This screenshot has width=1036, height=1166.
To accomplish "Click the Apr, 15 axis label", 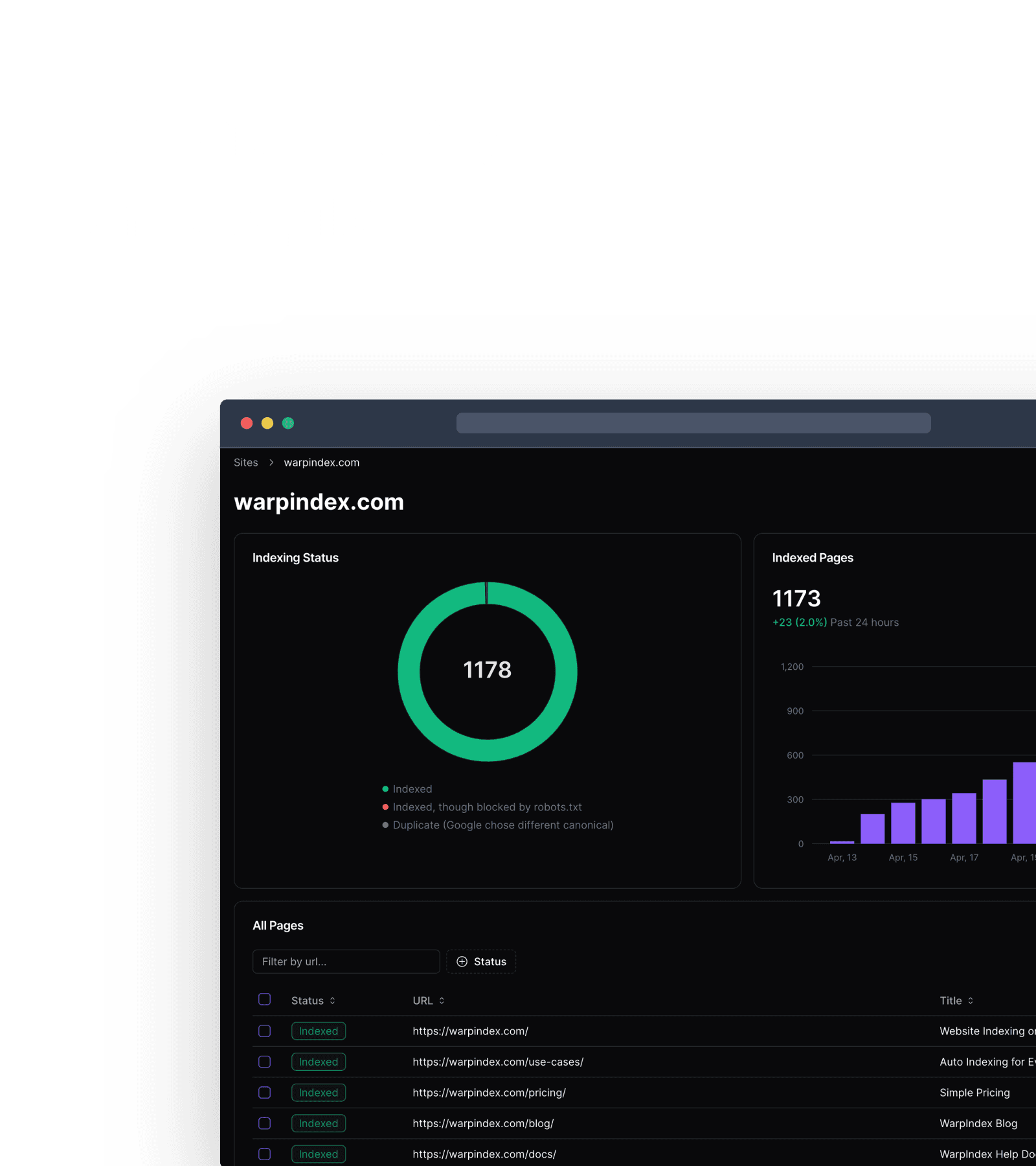I will point(903,858).
